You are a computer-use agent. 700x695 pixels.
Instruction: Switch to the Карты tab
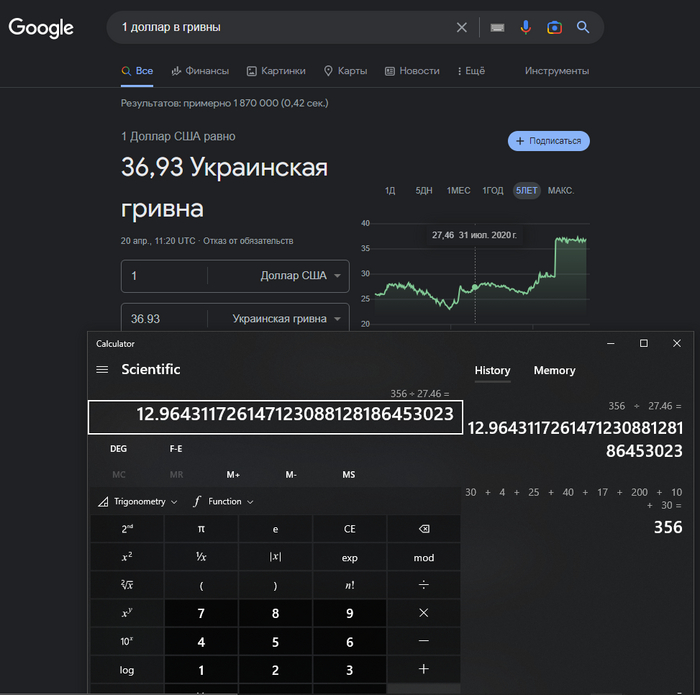tap(346, 71)
